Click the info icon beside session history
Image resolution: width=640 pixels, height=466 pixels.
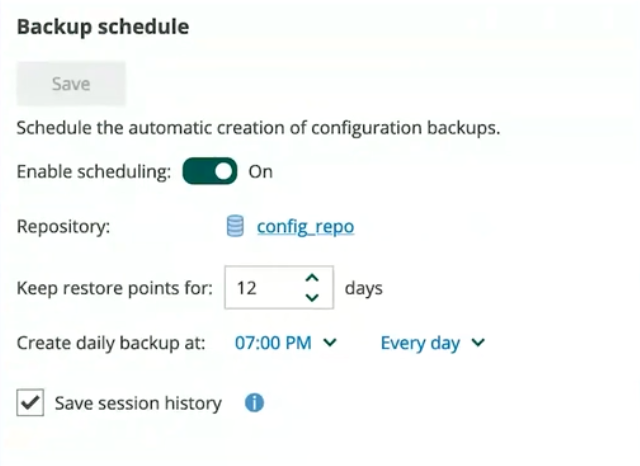click(254, 403)
